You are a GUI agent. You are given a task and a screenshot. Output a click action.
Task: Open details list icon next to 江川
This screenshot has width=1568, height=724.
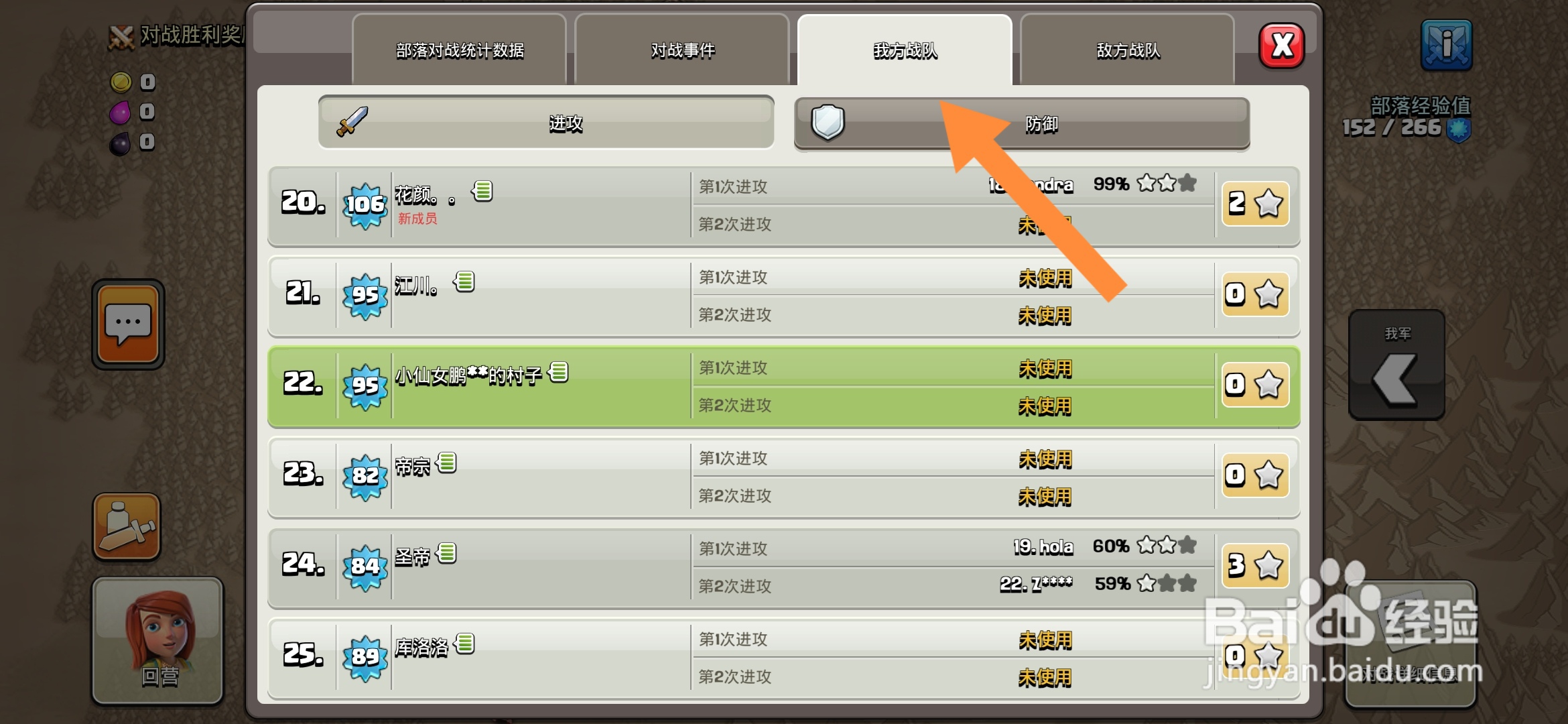(x=464, y=282)
